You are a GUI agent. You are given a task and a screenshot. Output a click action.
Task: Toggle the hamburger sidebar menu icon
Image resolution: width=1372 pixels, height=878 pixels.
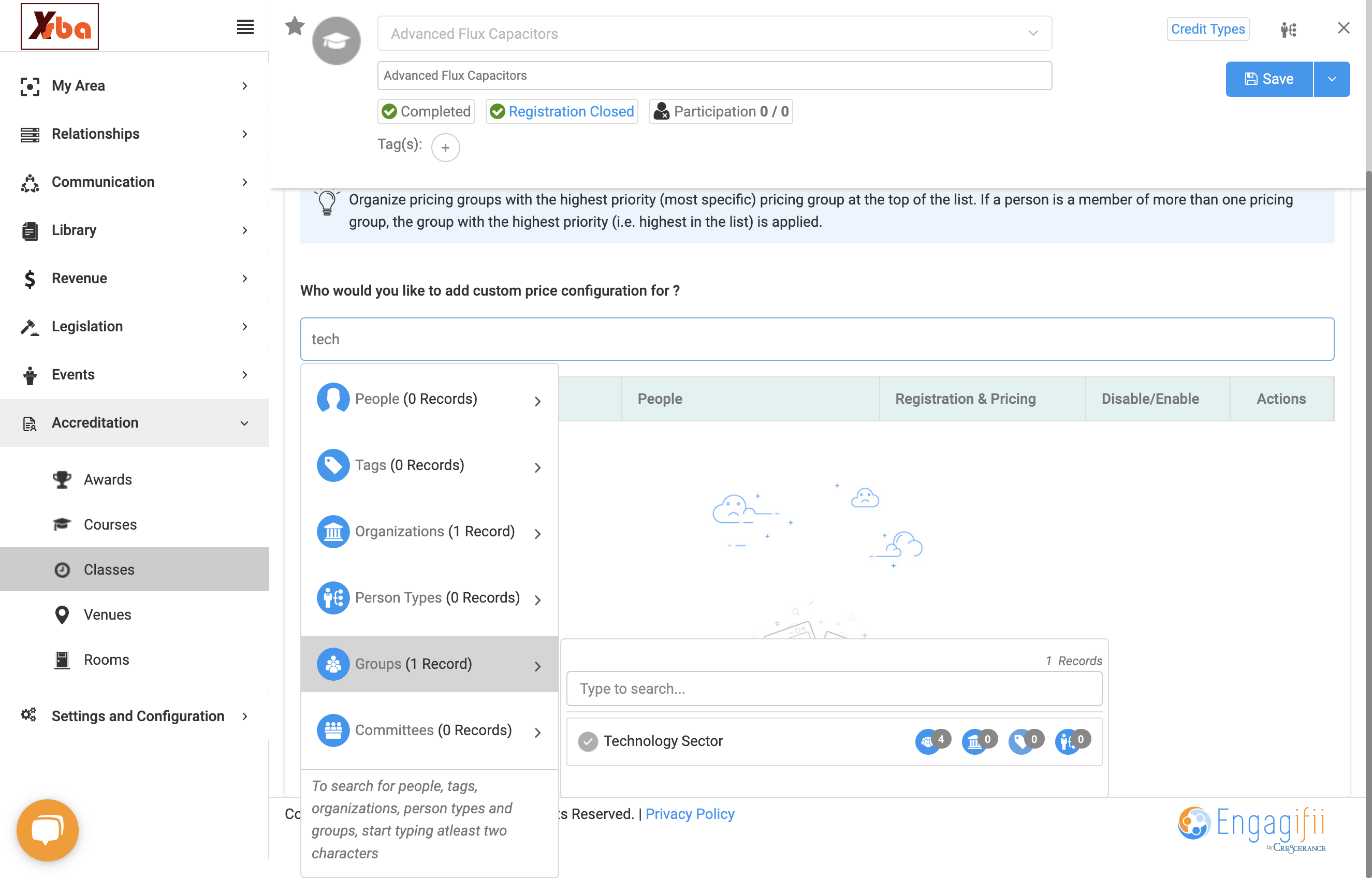click(245, 27)
